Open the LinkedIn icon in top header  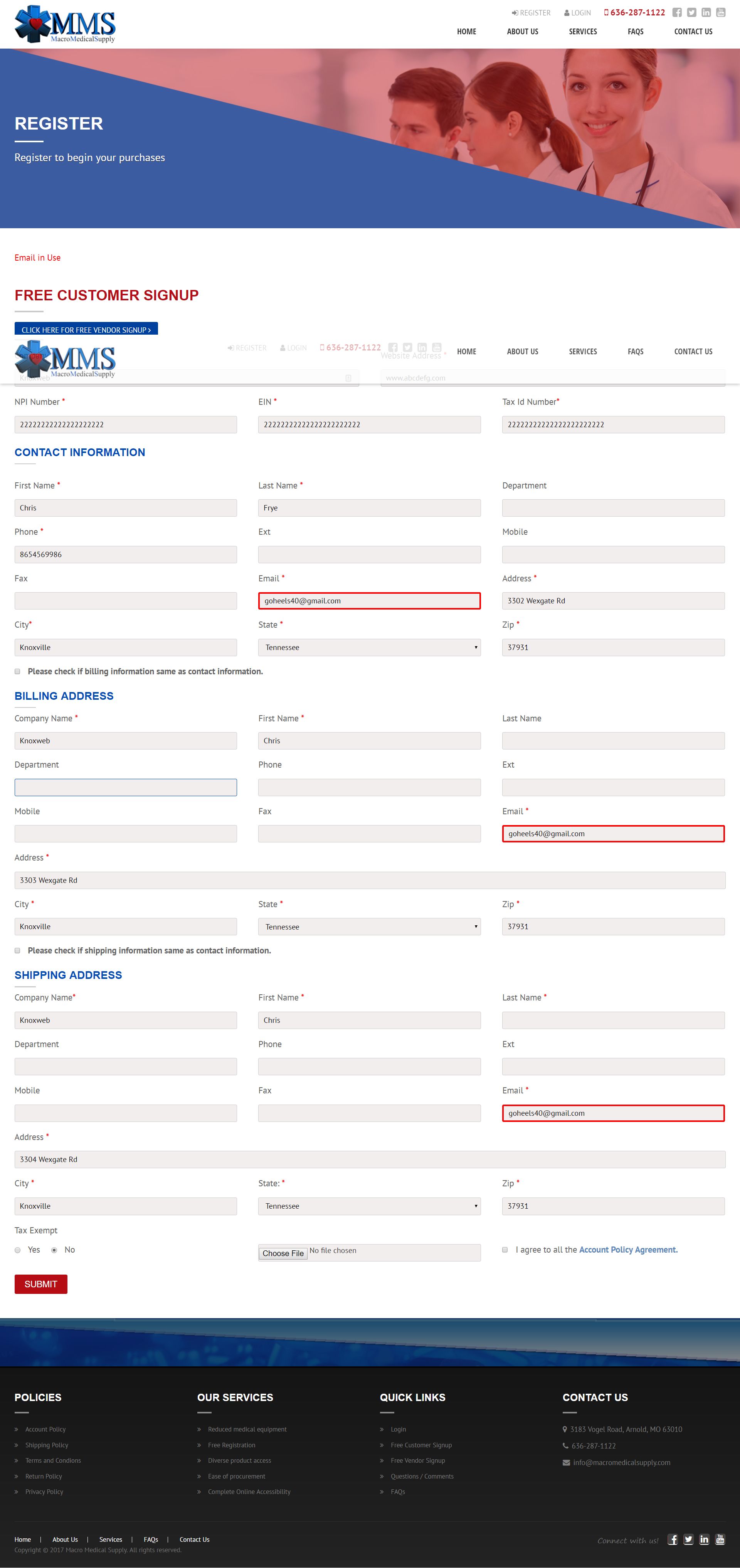pyautogui.click(x=706, y=13)
